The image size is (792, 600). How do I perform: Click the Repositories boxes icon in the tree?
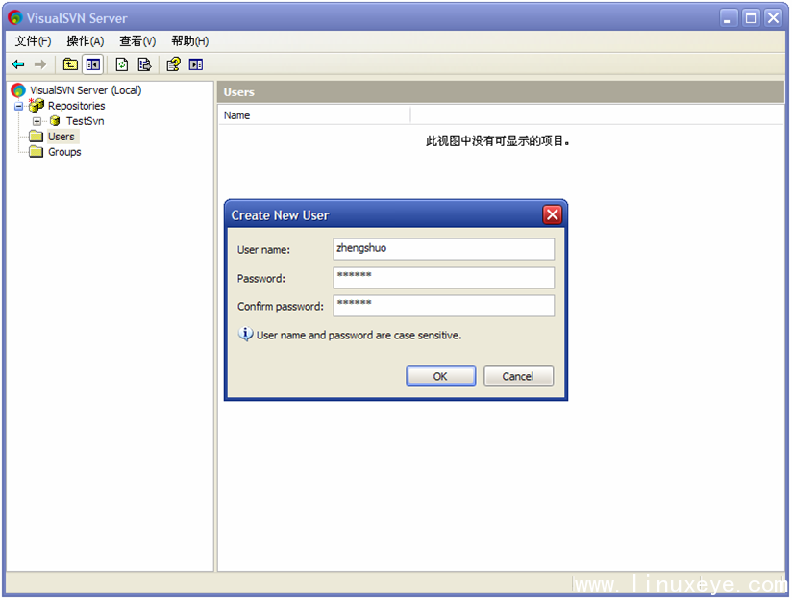point(36,105)
